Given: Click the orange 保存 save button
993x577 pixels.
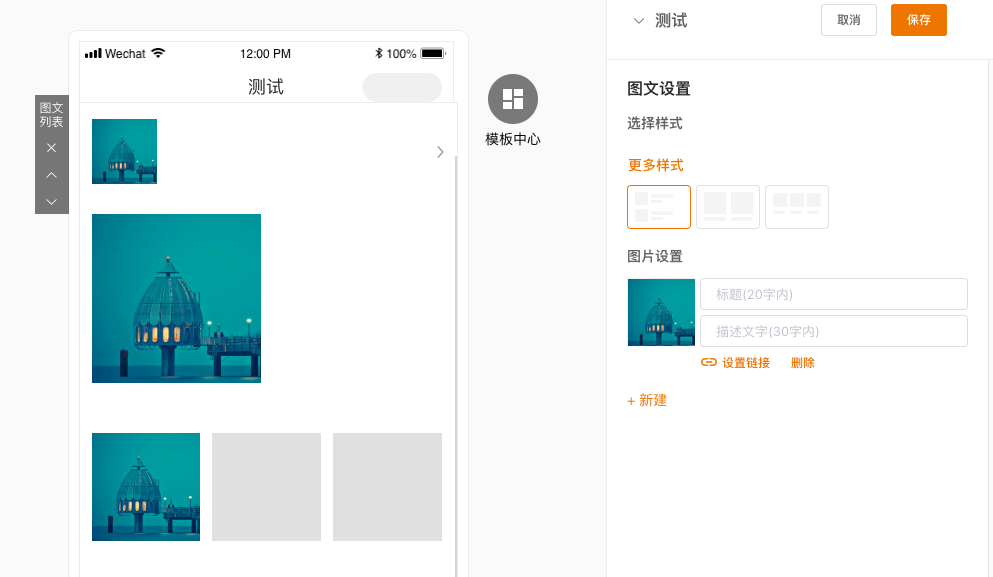Looking at the screenshot, I should [x=918, y=20].
